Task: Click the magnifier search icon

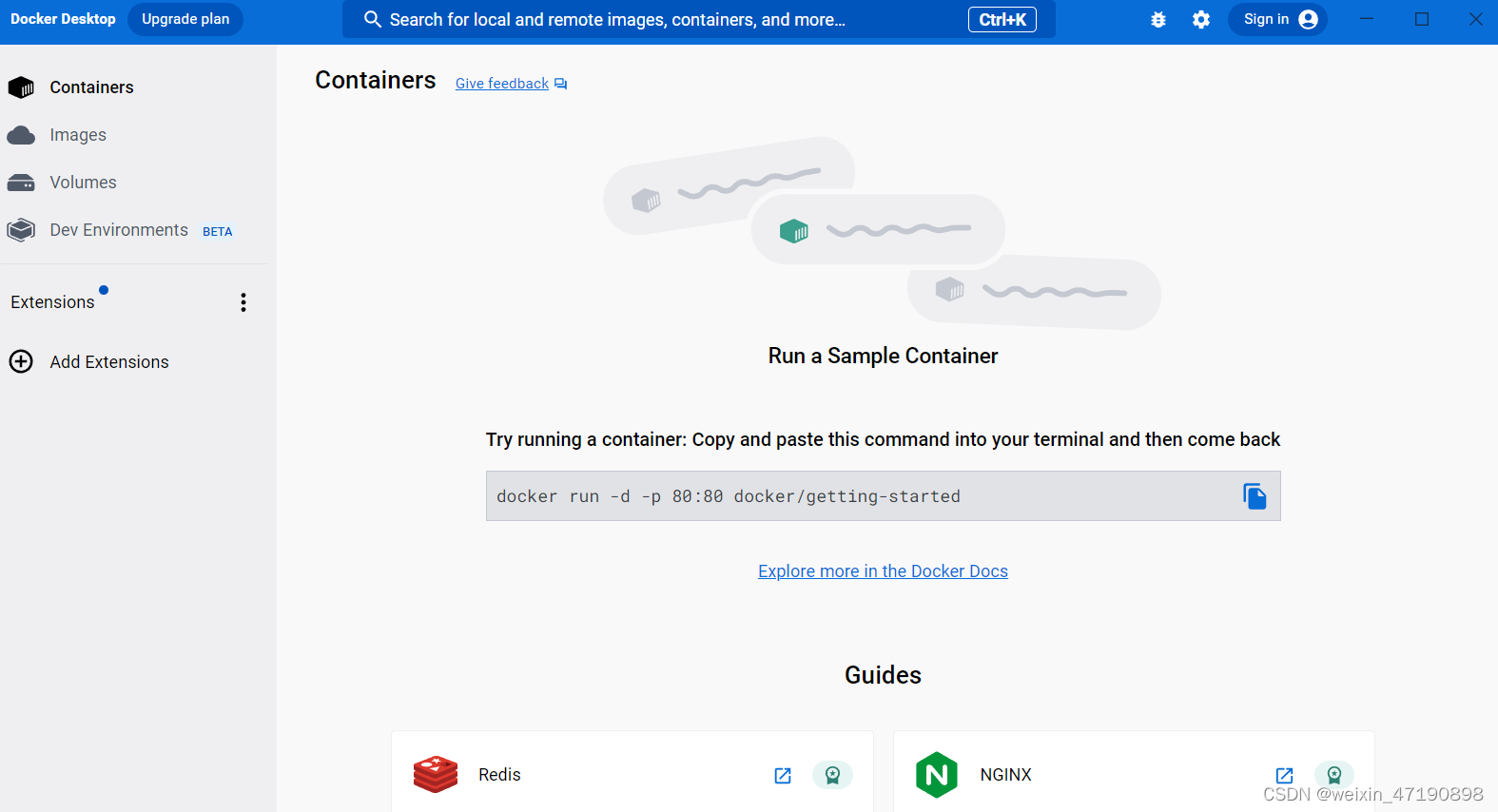Action: 373,19
